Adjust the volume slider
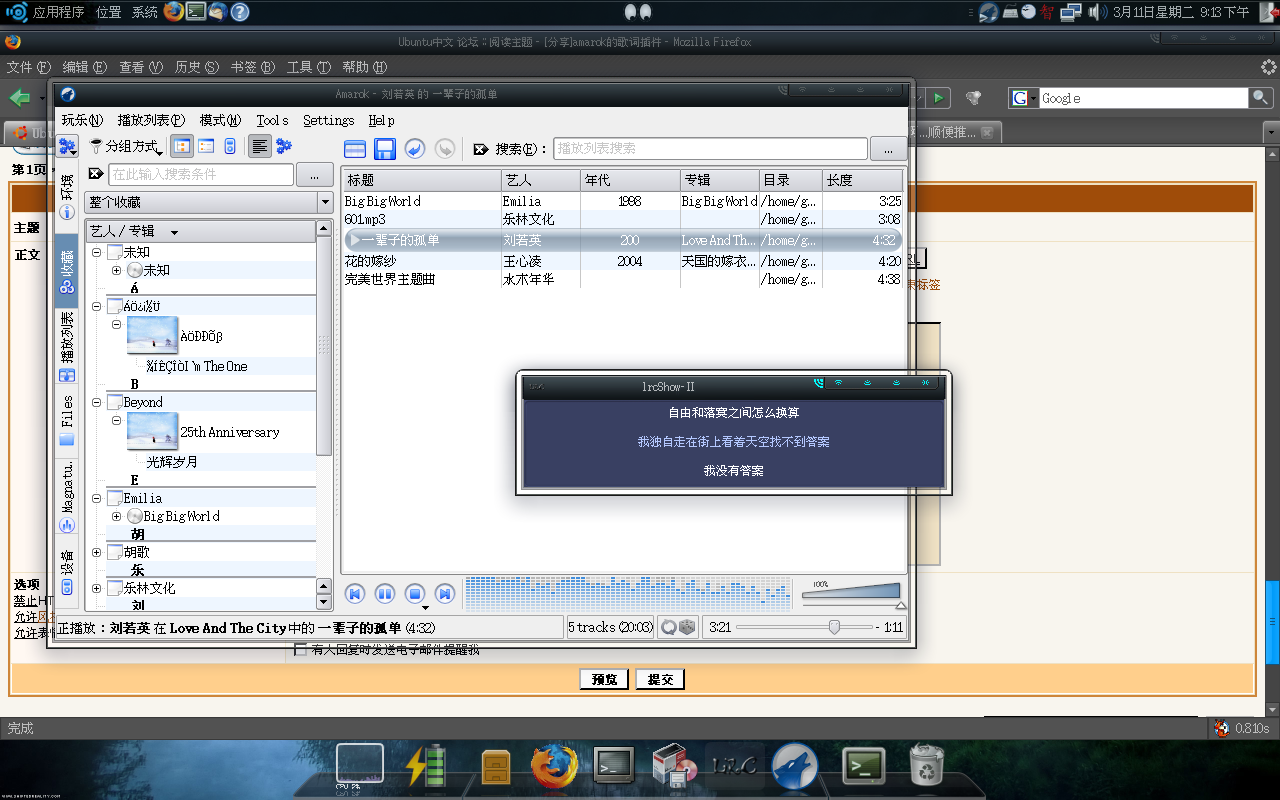Viewport: 1280px width, 800px height. (853, 594)
